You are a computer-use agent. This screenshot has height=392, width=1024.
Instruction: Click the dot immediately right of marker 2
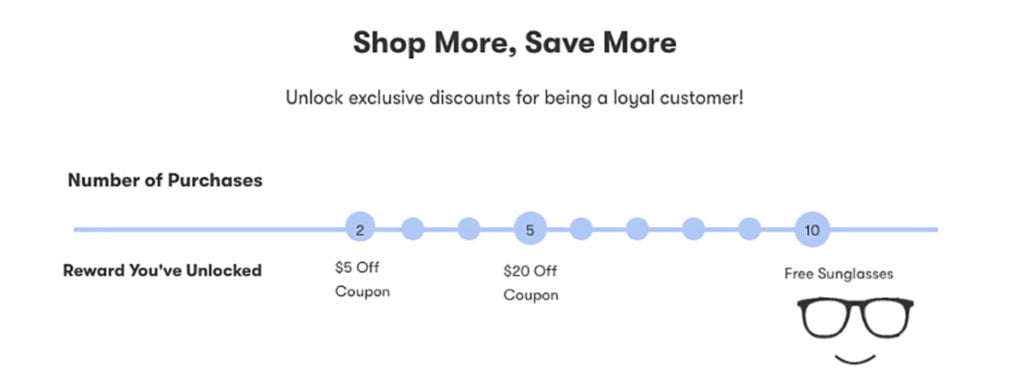pyautogui.click(x=413, y=229)
